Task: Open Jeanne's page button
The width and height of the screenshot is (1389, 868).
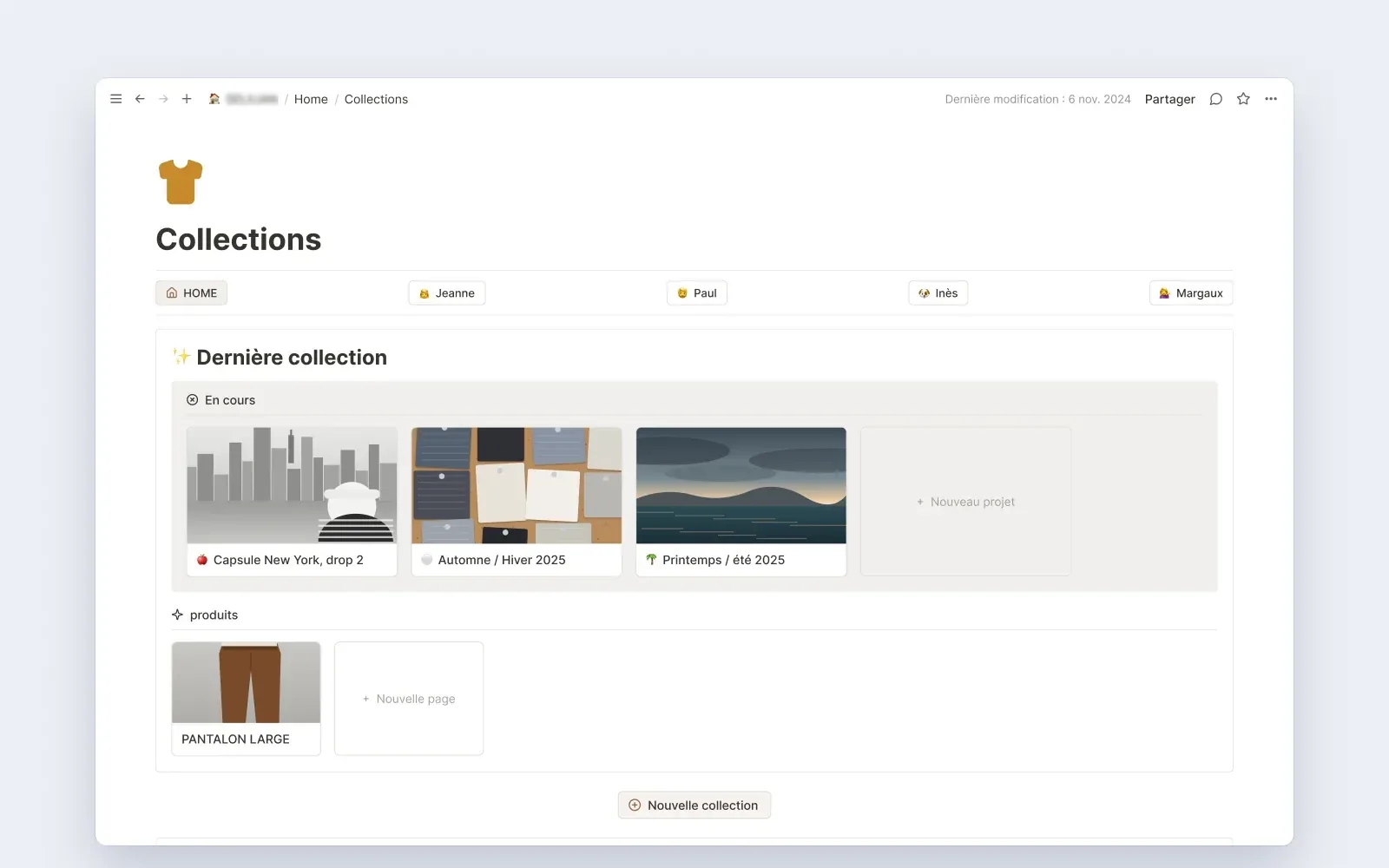Action: coord(447,293)
